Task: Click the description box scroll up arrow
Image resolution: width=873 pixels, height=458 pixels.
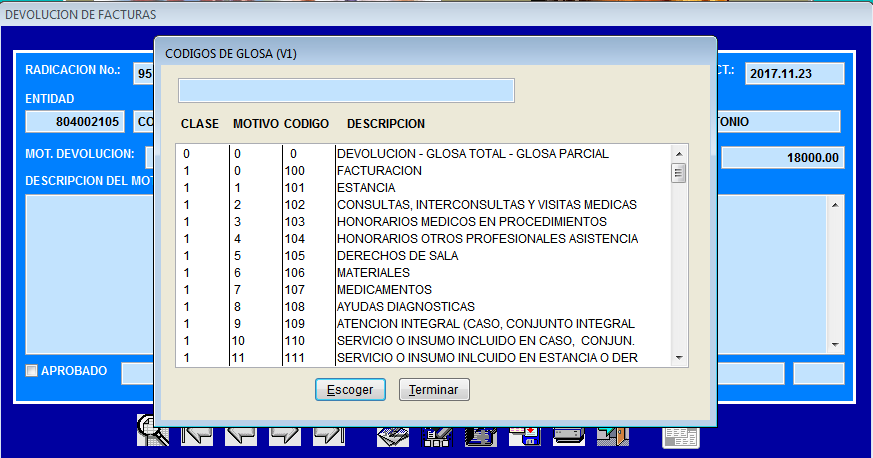Action: click(x=835, y=205)
